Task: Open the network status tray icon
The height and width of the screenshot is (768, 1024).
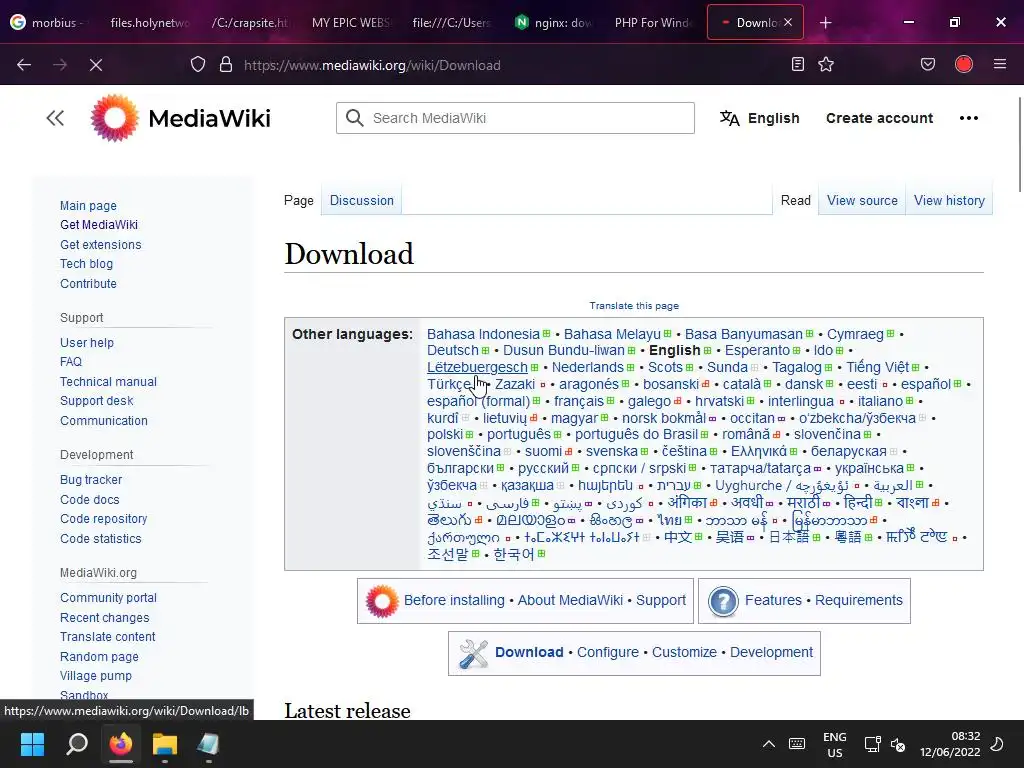Action: 872,744
